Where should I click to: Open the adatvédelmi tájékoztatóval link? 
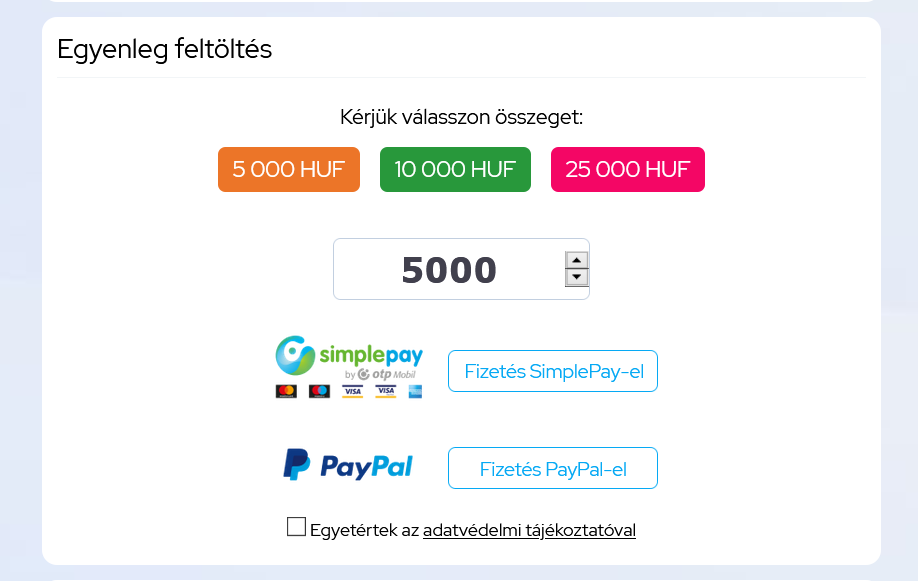[x=529, y=531]
